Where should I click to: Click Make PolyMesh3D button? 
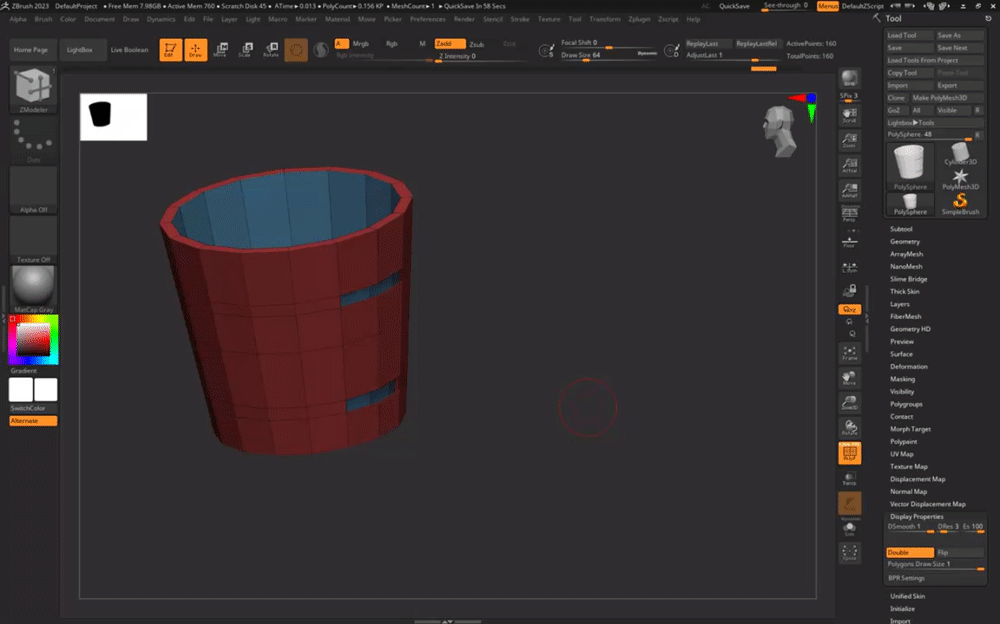coord(940,98)
